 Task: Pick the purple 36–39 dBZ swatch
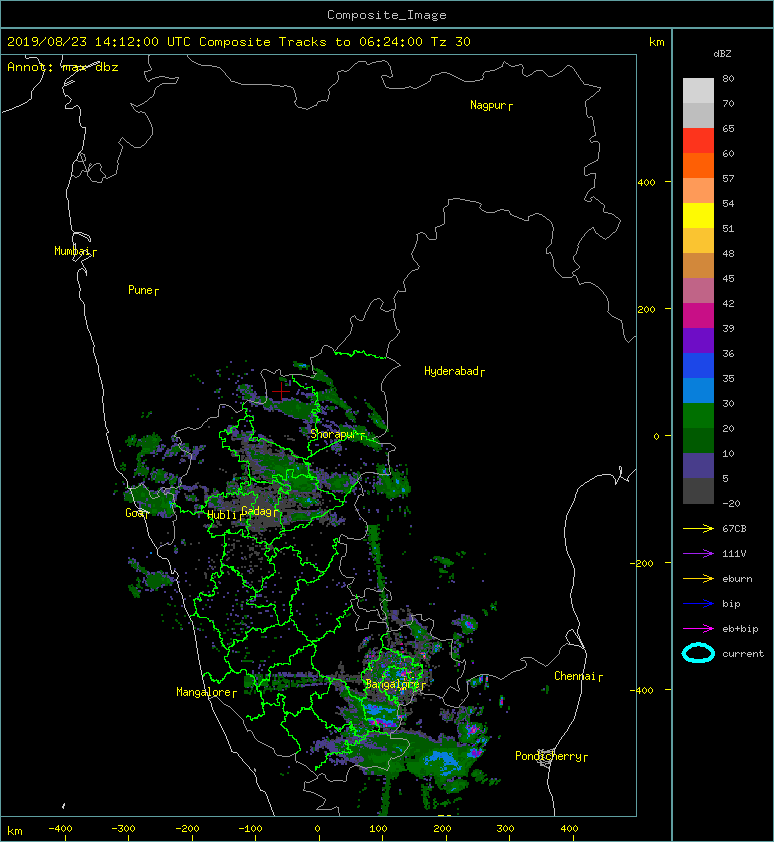coord(698,341)
